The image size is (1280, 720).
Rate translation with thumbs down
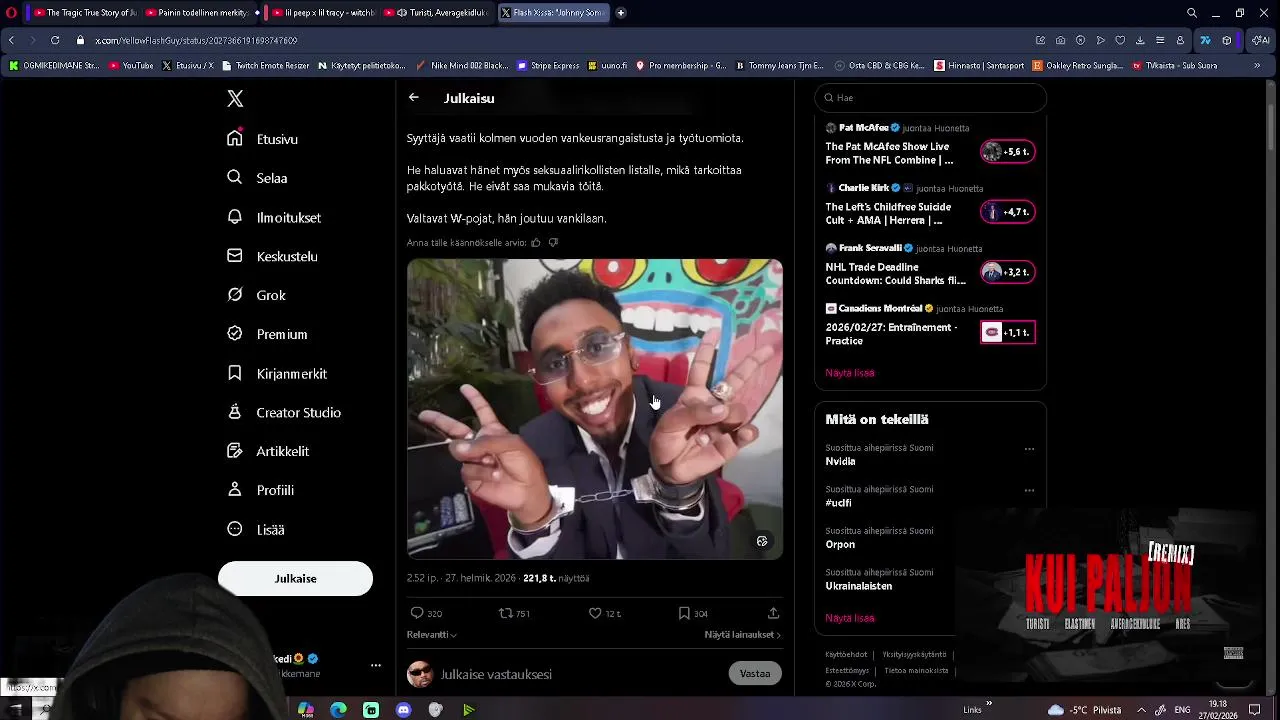[553, 243]
